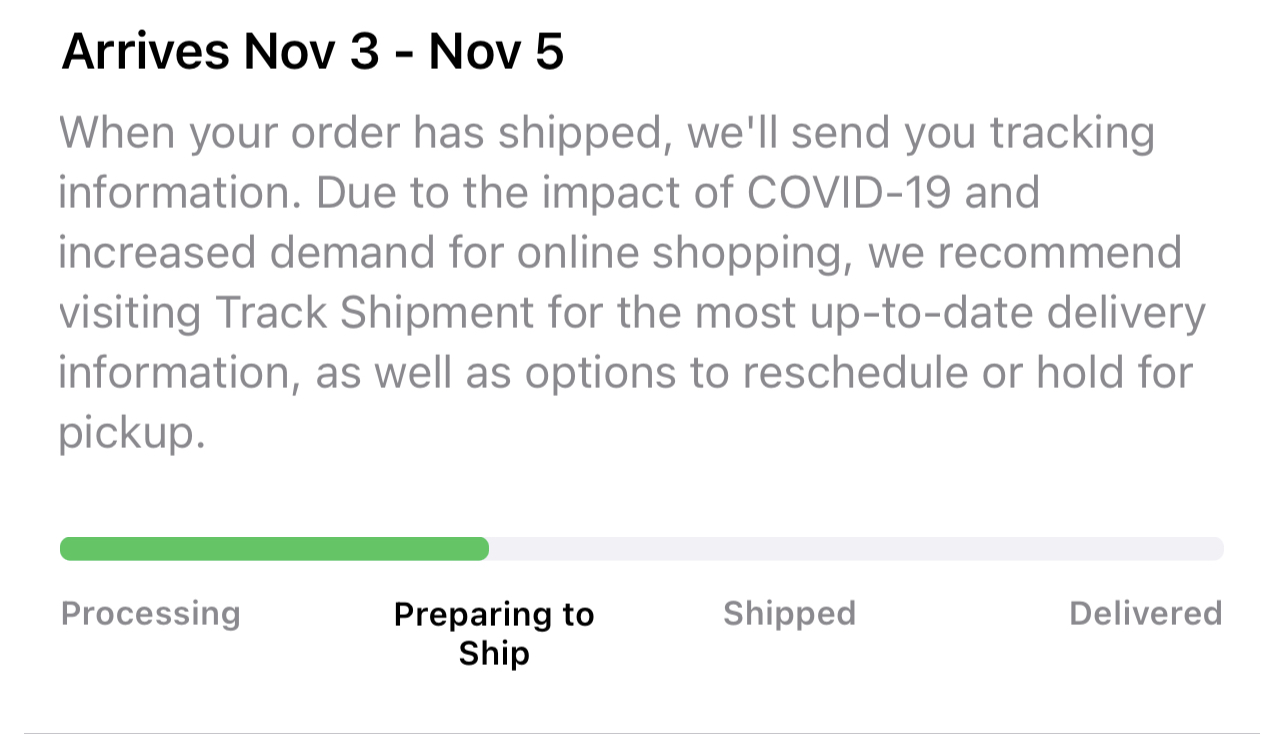Click the unfilled gray part of progress bar
This screenshot has width=1284, height=741.
tap(855, 549)
